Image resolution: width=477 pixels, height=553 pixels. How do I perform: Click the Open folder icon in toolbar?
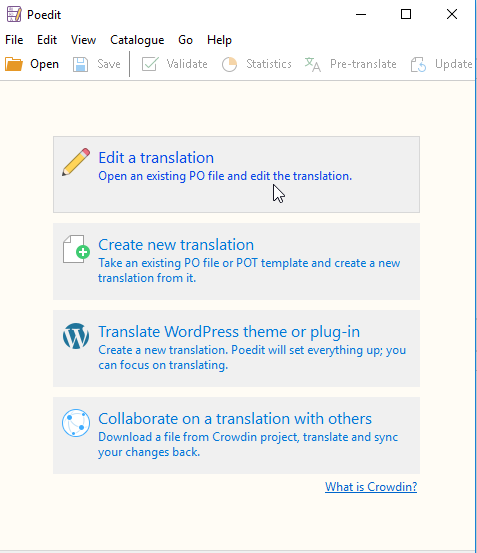[x=14, y=64]
